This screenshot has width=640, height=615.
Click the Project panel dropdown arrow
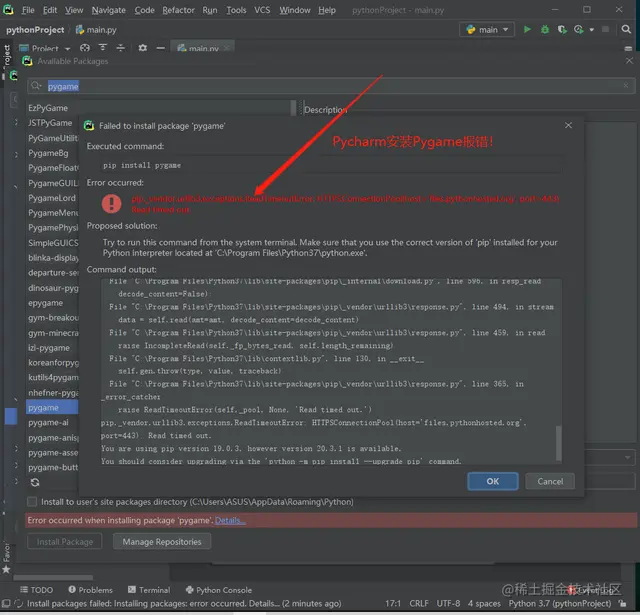click(x=68, y=49)
